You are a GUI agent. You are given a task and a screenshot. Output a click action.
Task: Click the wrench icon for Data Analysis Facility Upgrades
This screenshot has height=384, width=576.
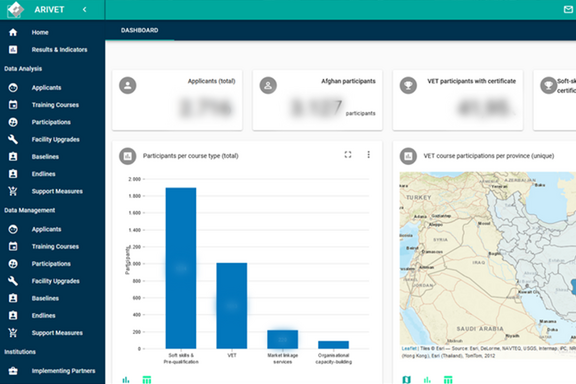point(13,139)
